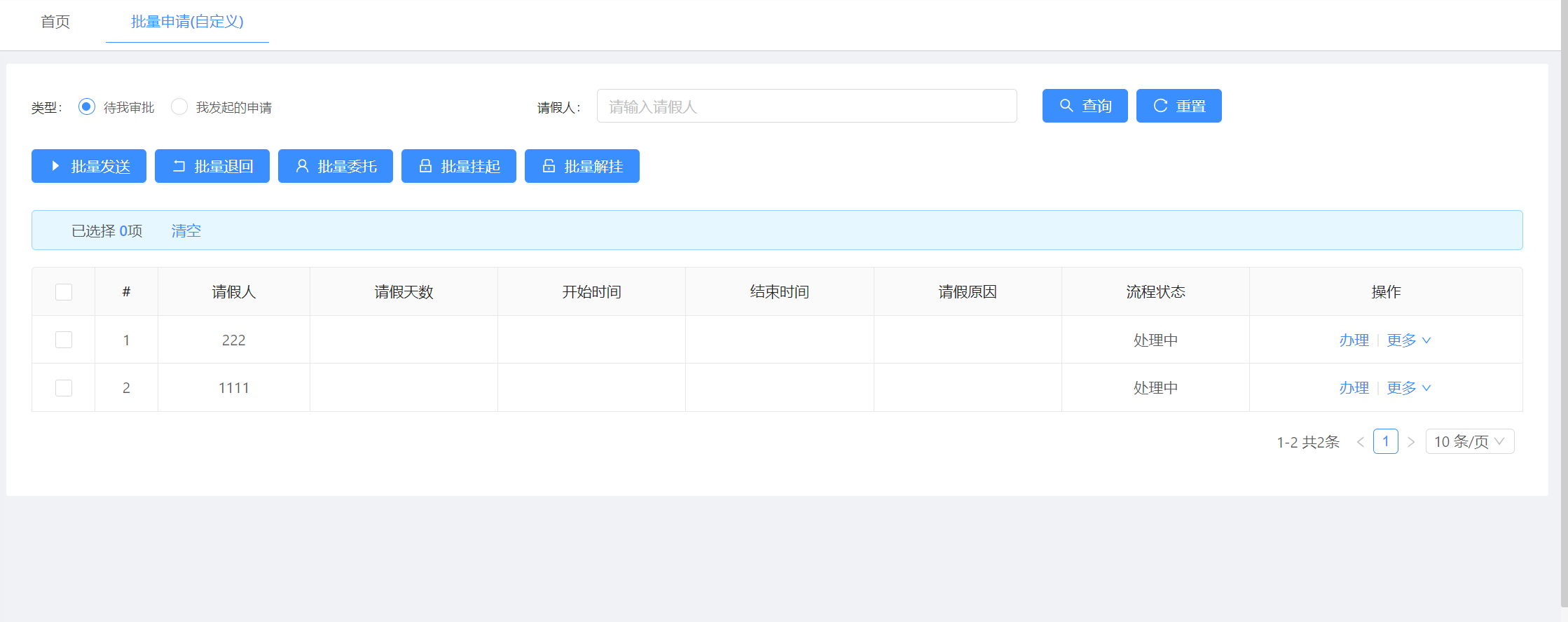
Task: Go to the next page arrow
Action: 1411,442
